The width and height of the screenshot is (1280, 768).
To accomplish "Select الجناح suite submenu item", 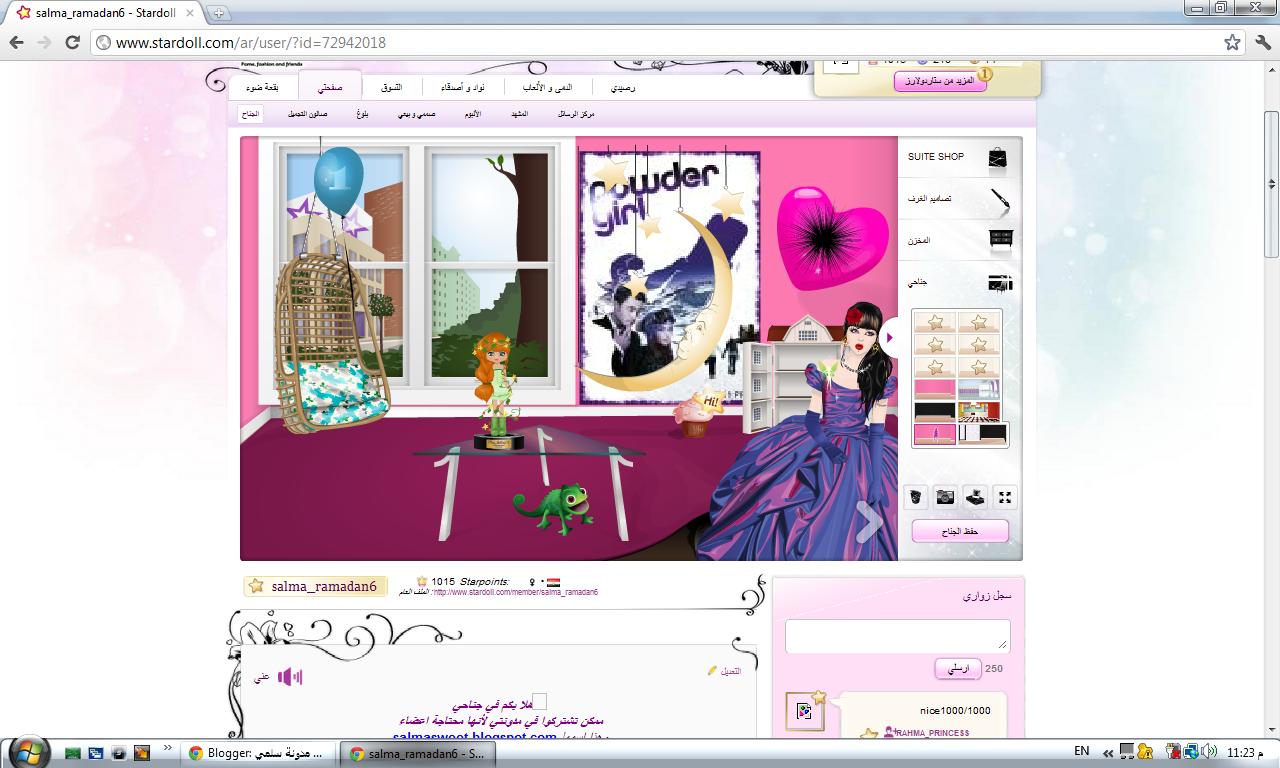I will pos(250,114).
